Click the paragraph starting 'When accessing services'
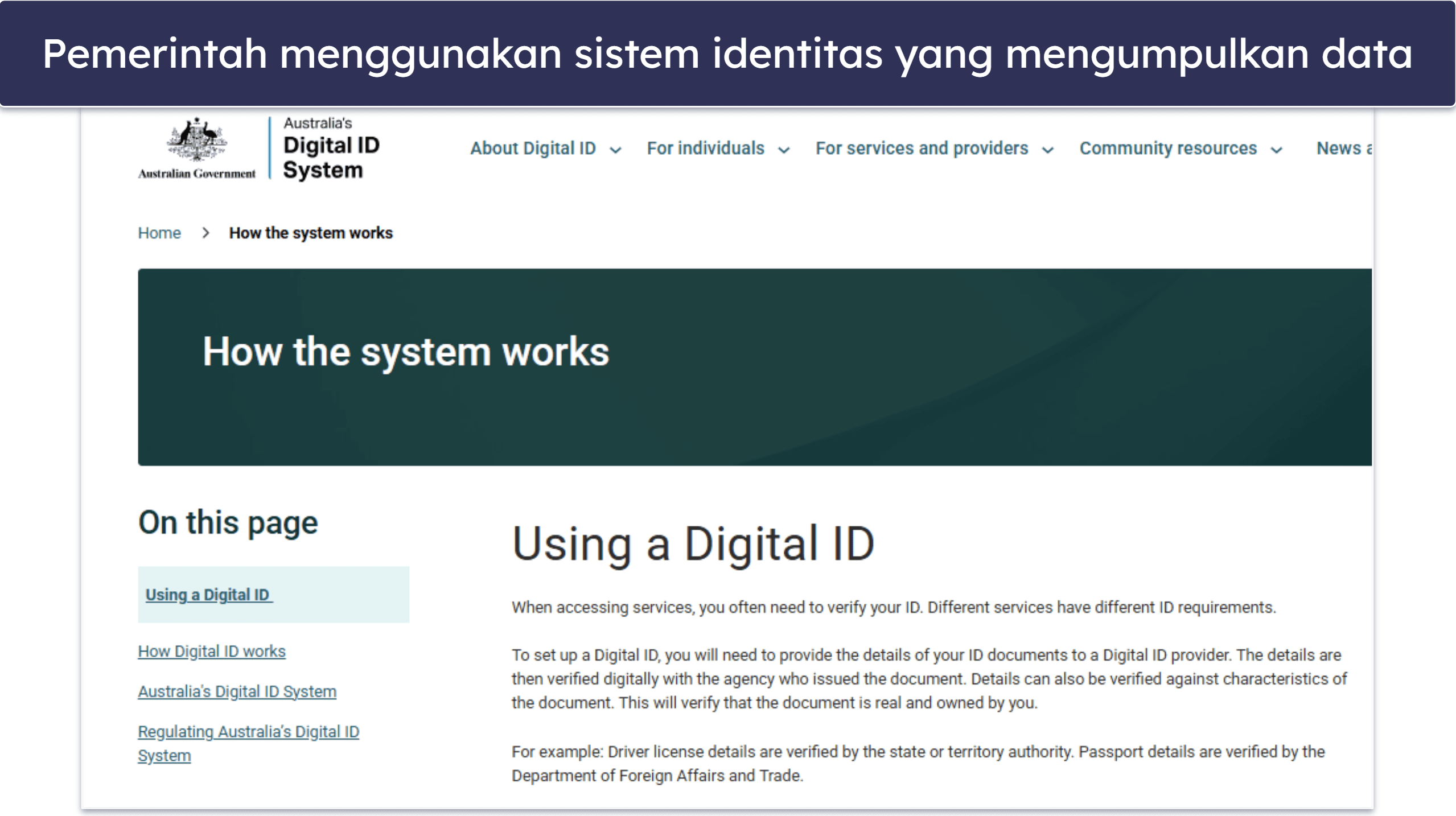Screen dimensions: 1456x816 point(894,608)
